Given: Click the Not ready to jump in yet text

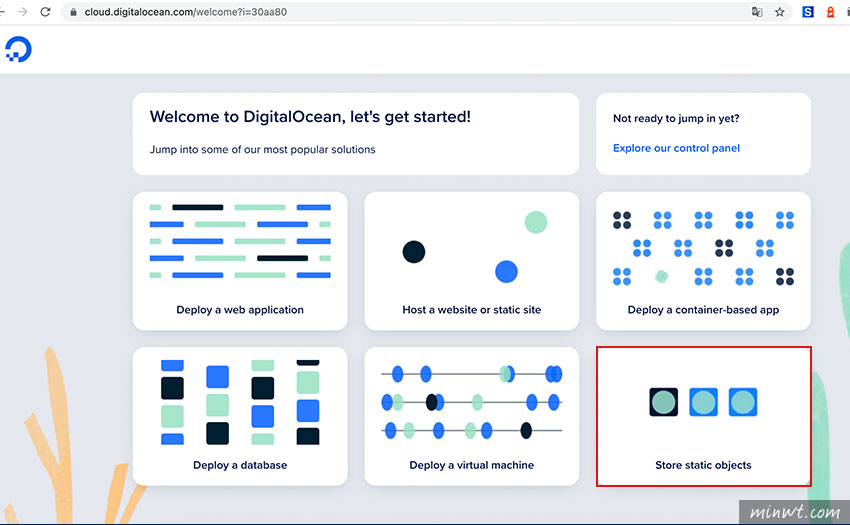Looking at the screenshot, I should (676, 118).
